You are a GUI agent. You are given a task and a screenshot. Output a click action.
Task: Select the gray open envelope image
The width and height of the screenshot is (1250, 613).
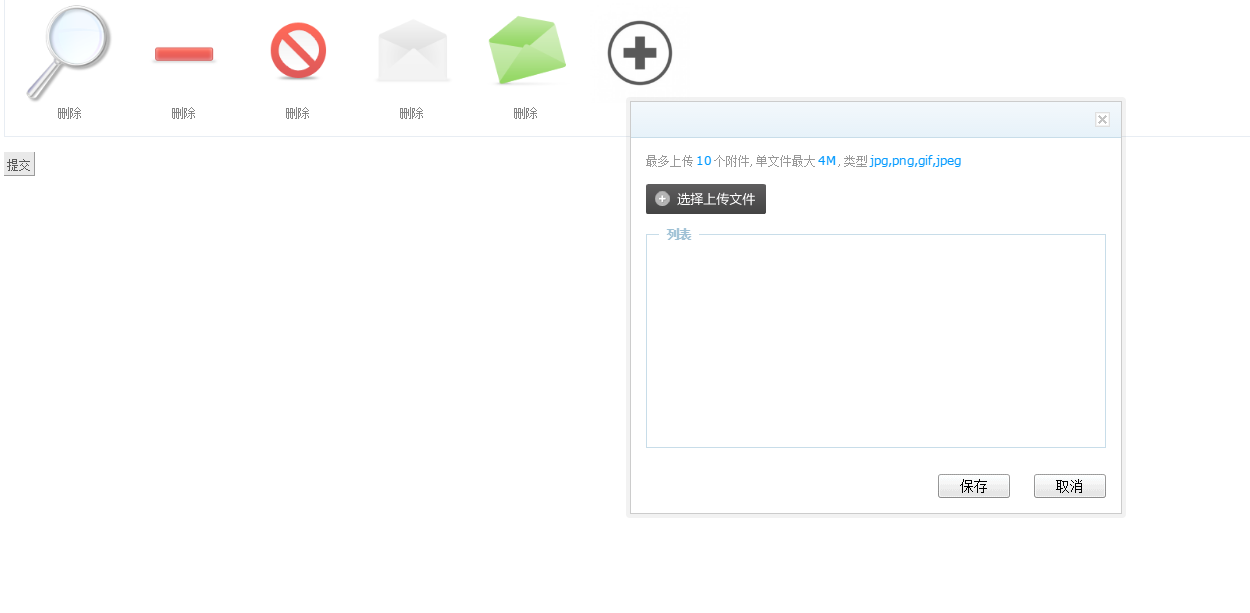(x=412, y=51)
